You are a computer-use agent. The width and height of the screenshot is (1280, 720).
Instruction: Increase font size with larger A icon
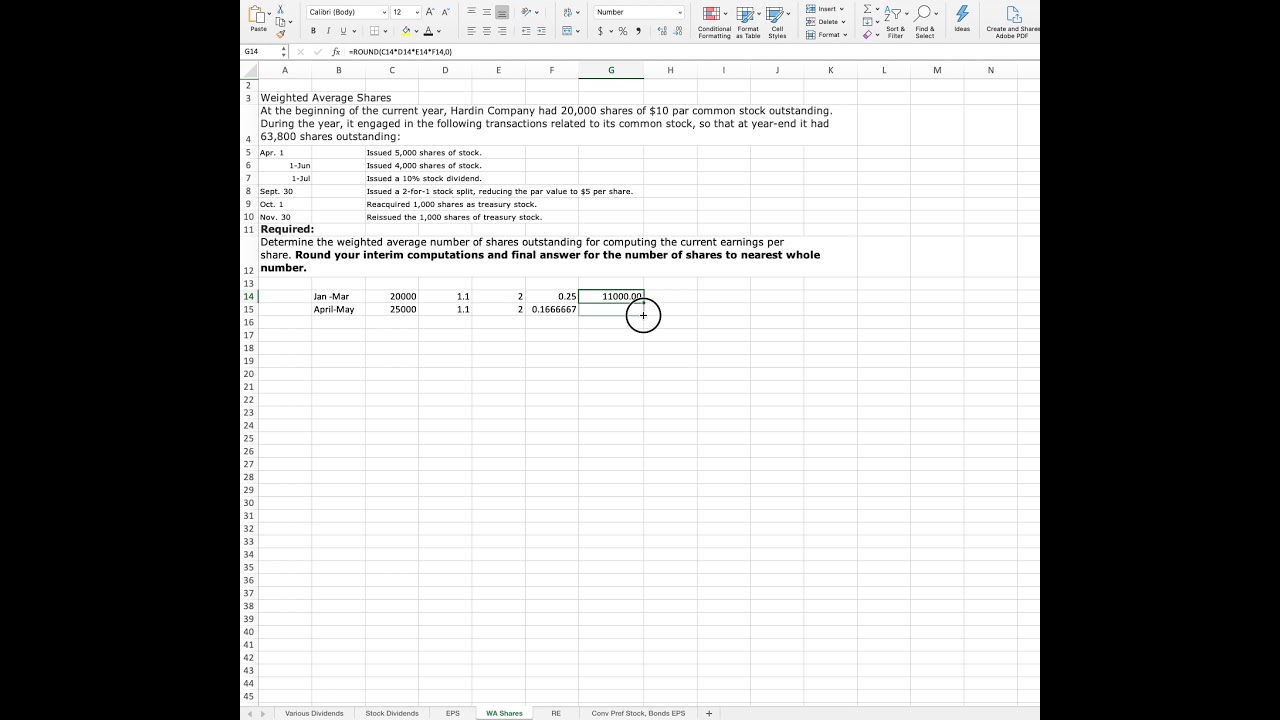pyautogui.click(x=430, y=12)
